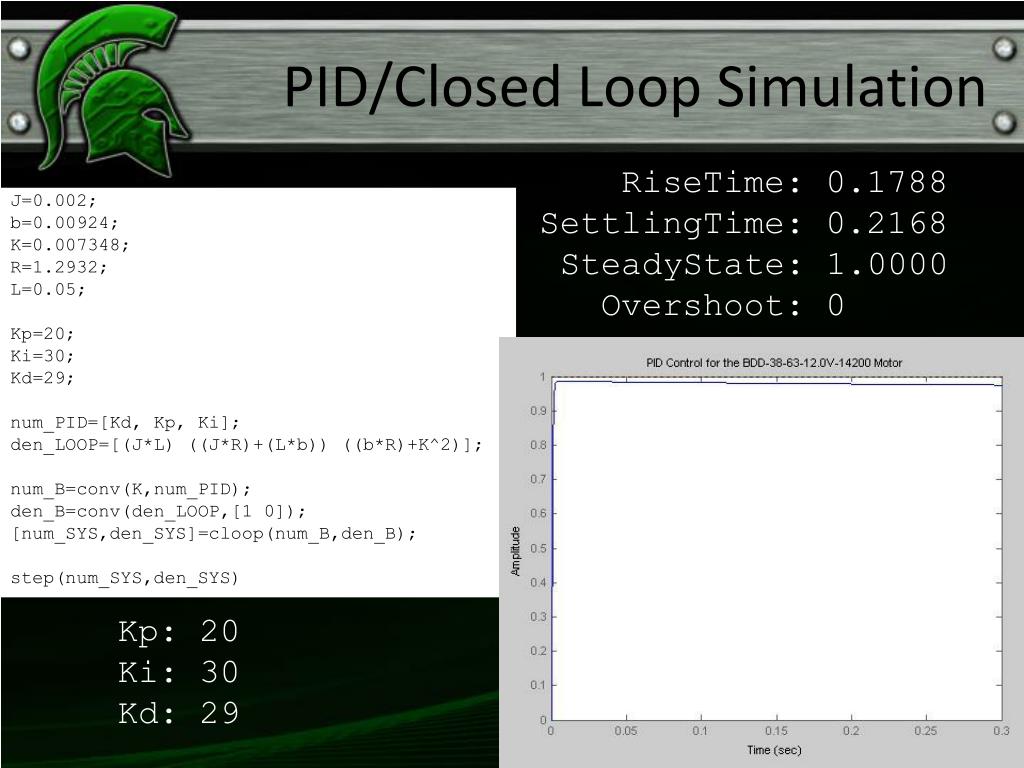Click the code line "Kp=20;"
Screen dimensions: 1024x768
click(42, 334)
